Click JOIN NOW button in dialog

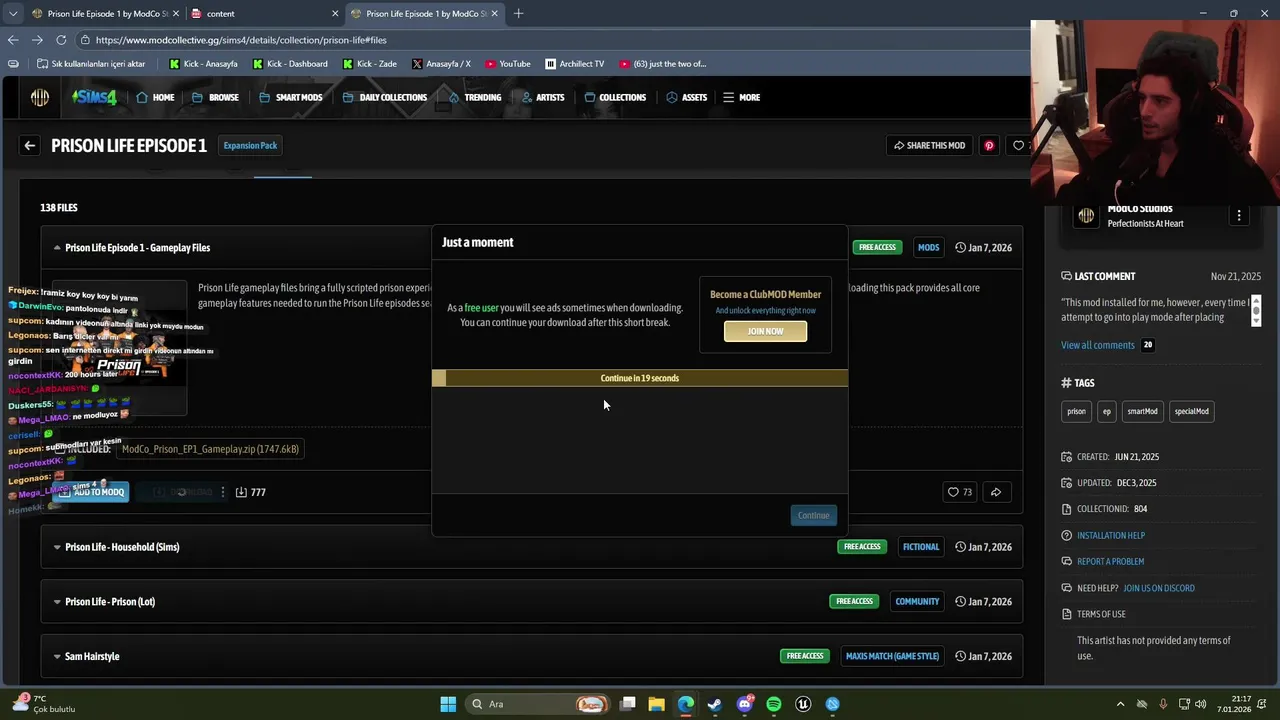[x=765, y=331]
